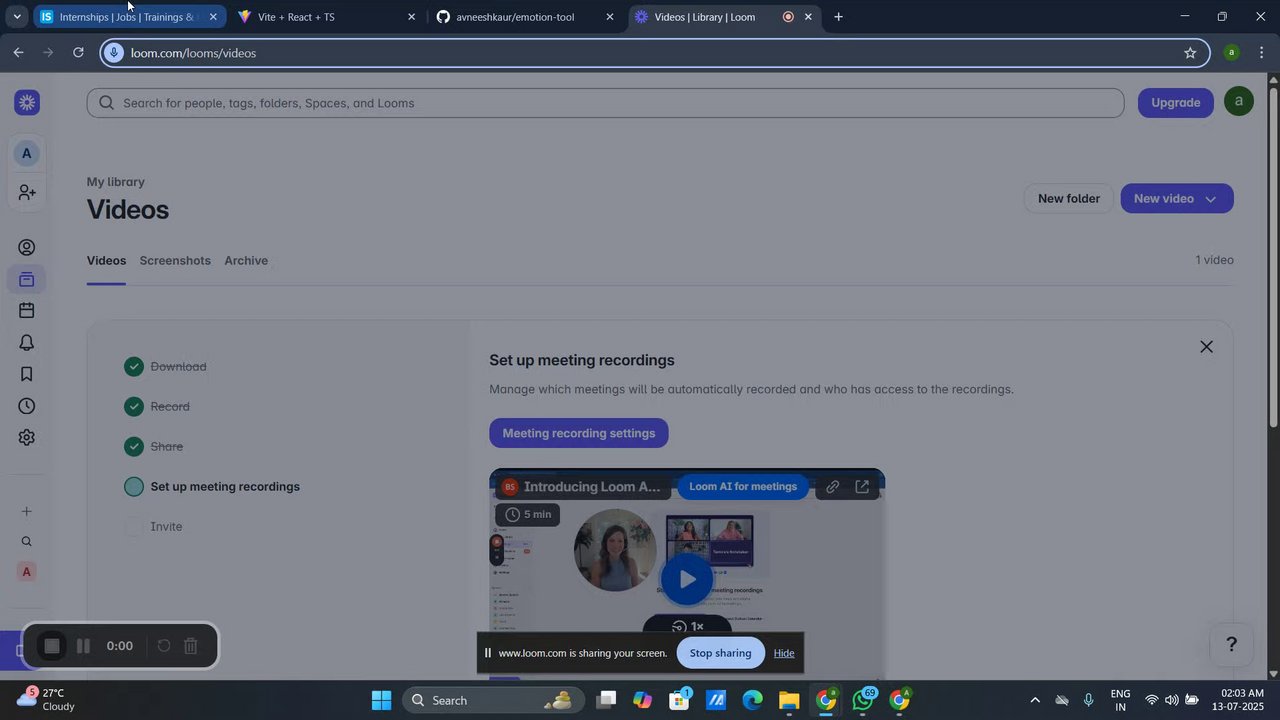
Task: Click the Hide link in sharing bar
Action: pyautogui.click(x=784, y=654)
